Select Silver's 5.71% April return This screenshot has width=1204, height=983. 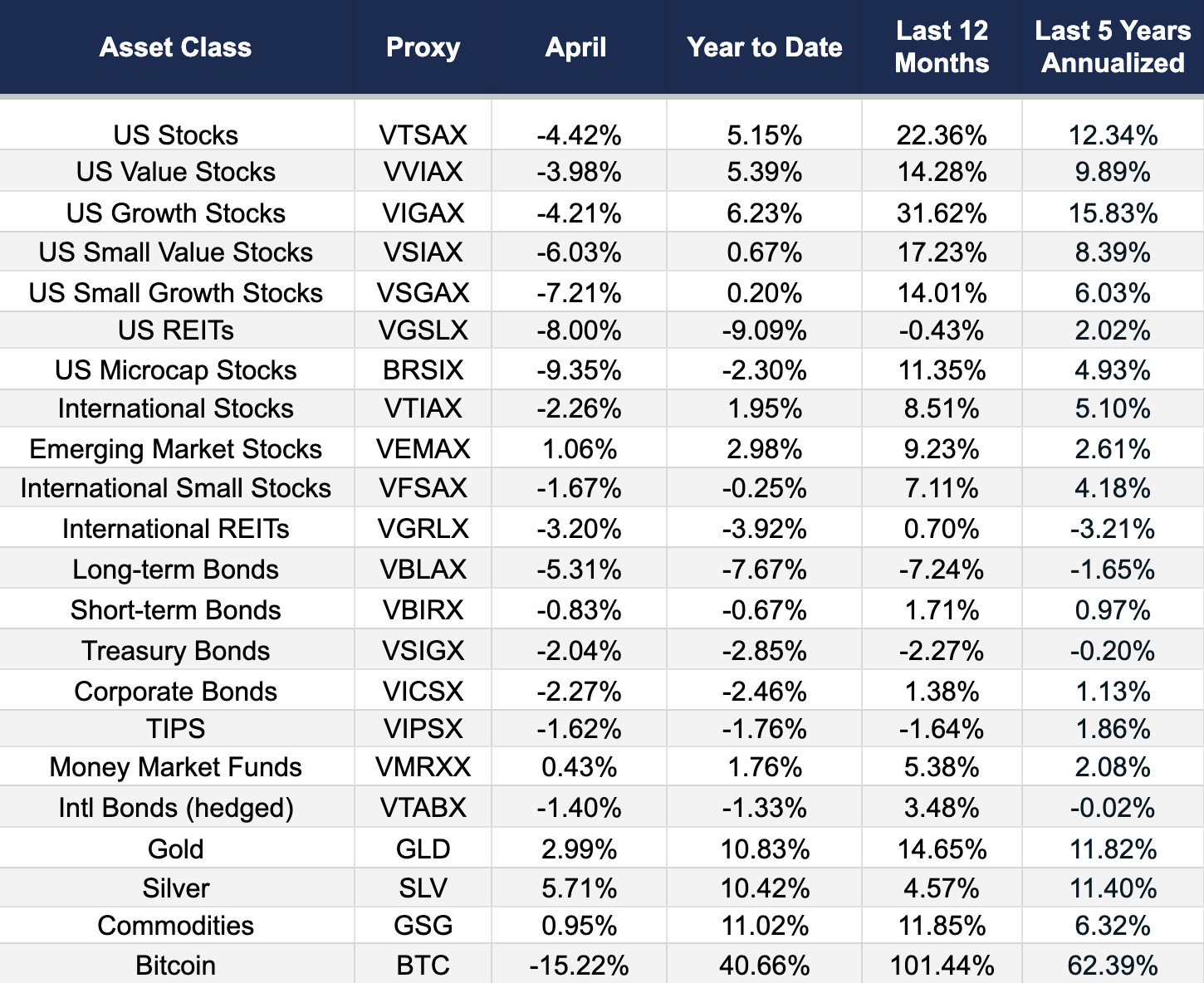(579, 888)
